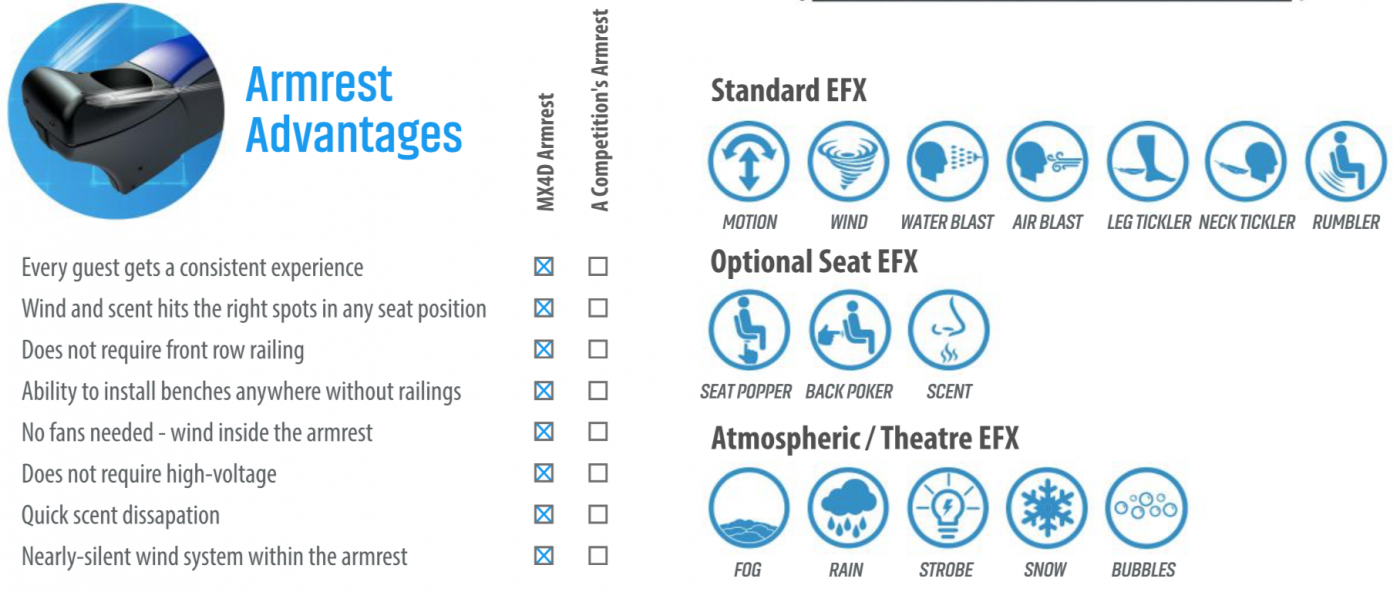Select the Scent nose icon
1400x592 pixels.
947,331
